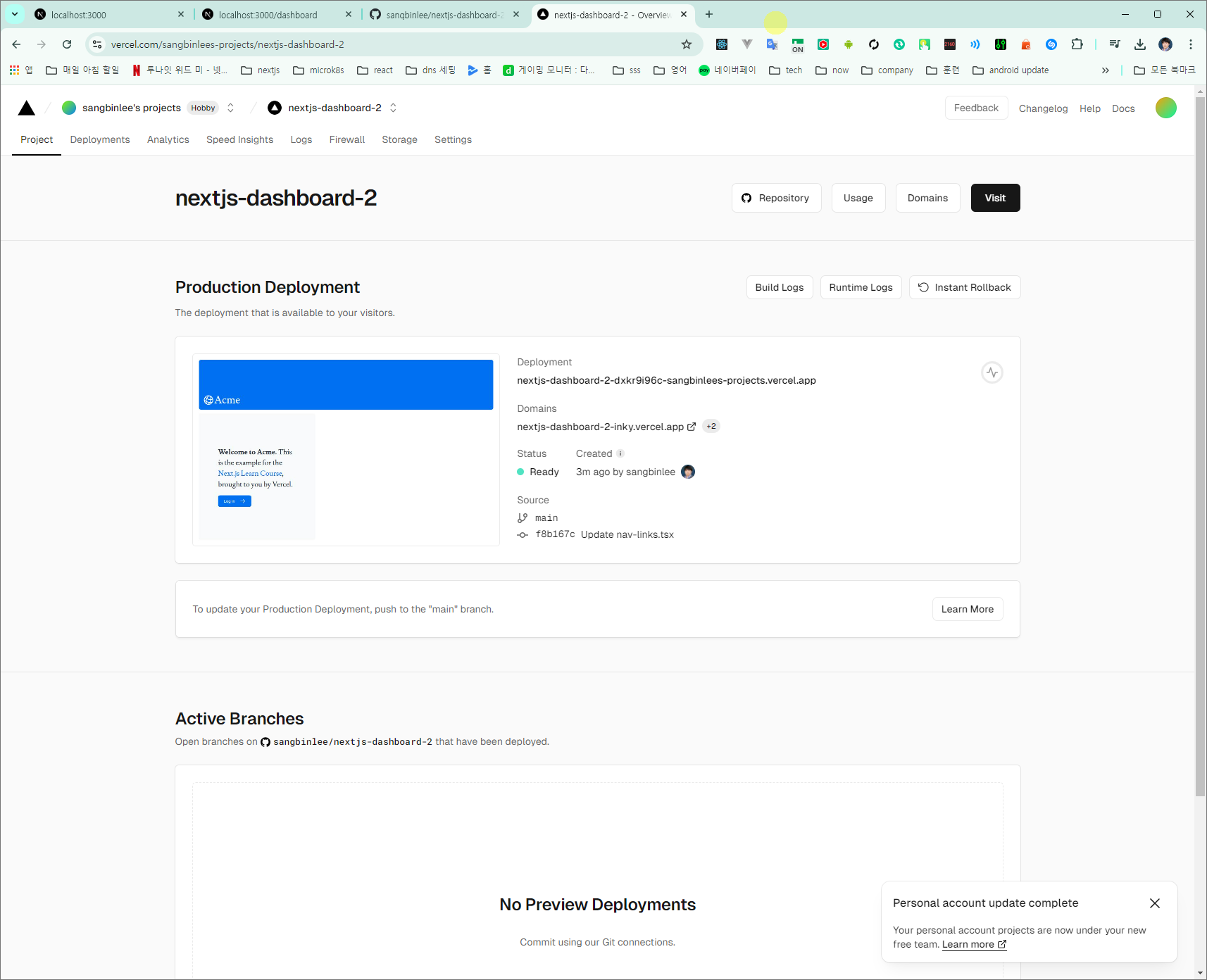Click the site information icon in address bar
This screenshot has width=1207, height=980.
[x=97, y=44]
